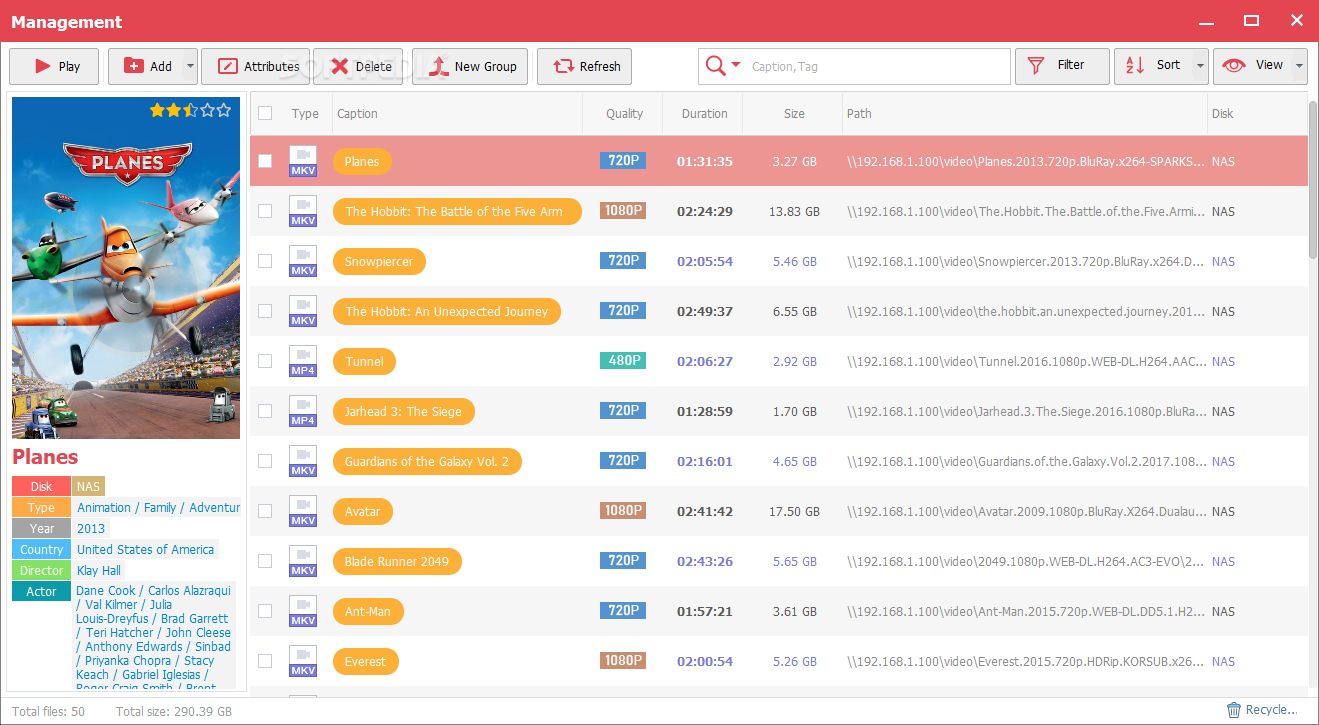This screenshot has width=1319, height=725.
Task: Click the 1080P quality badge for Avatar
Action: pos(623,510)
